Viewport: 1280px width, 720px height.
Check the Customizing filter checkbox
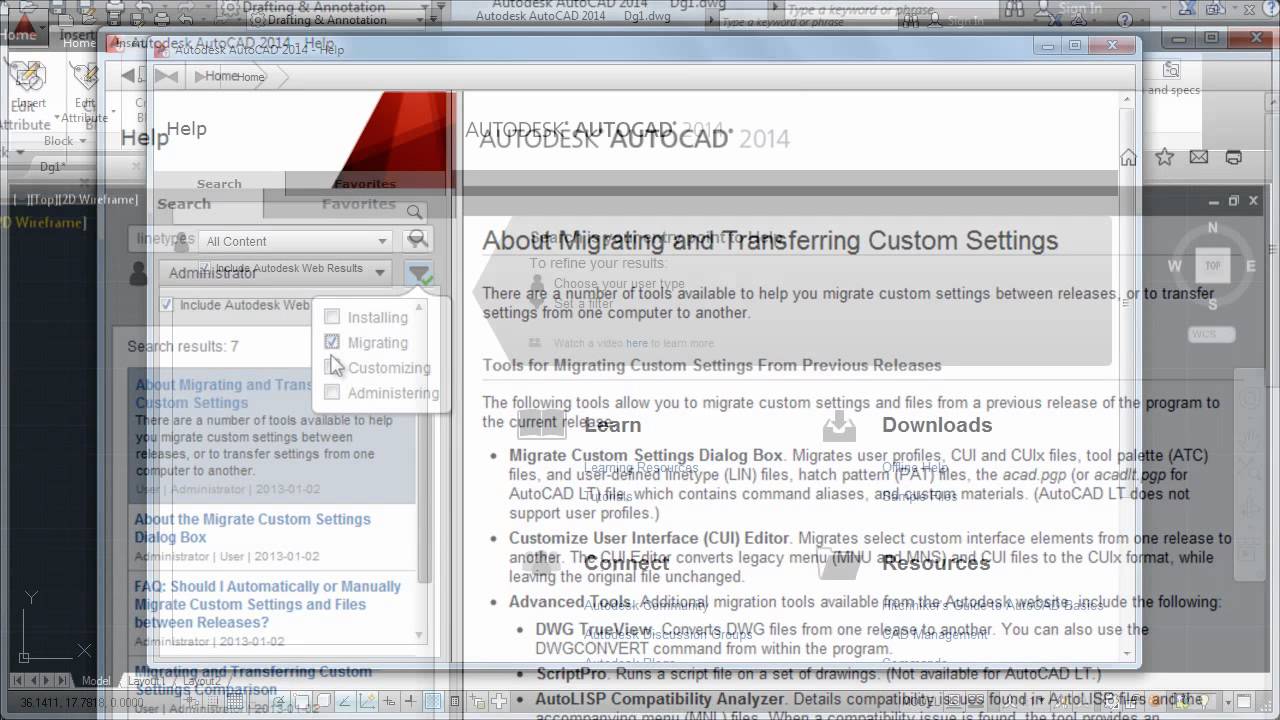(x=332, y=367)
